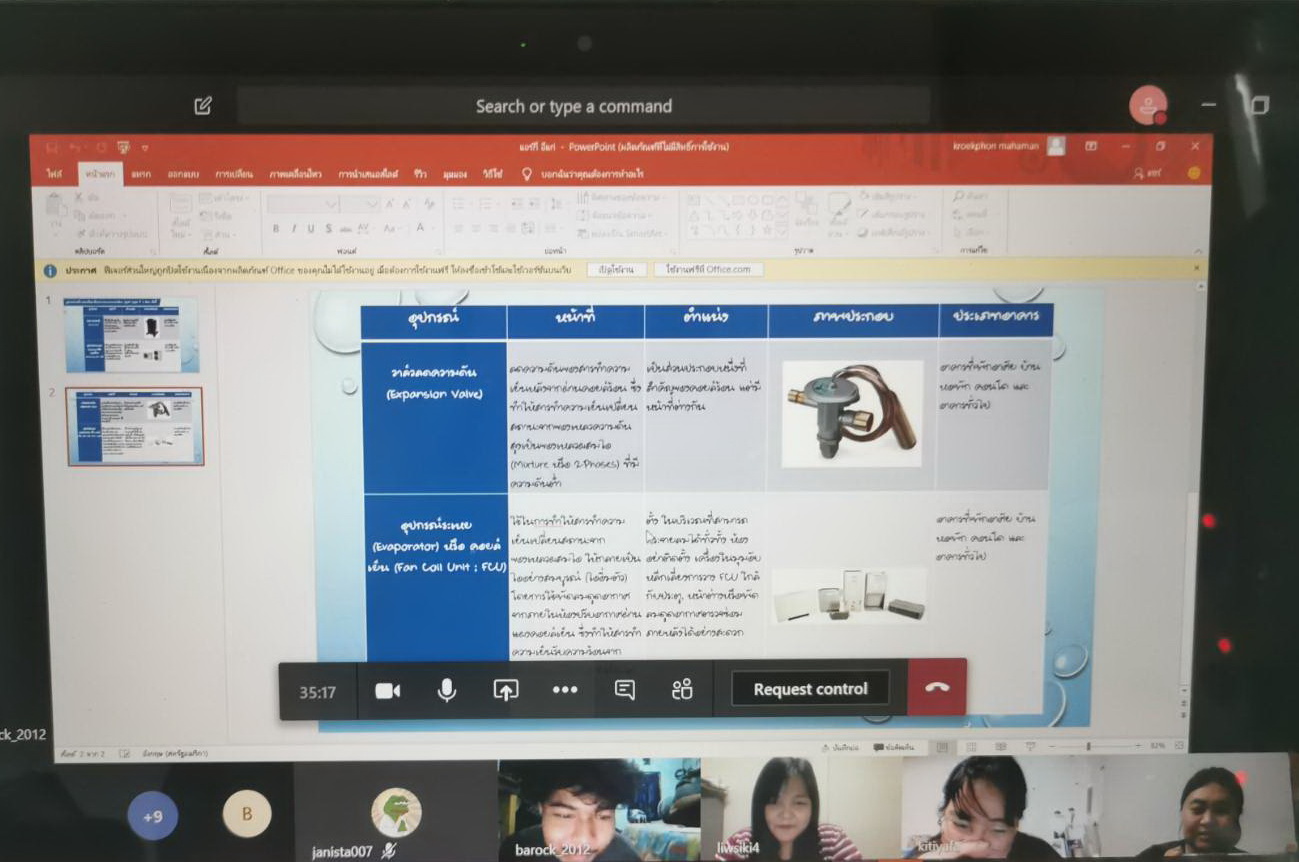
Task: Open more actions ellipsis menu
Action: (x=565, y=690)
